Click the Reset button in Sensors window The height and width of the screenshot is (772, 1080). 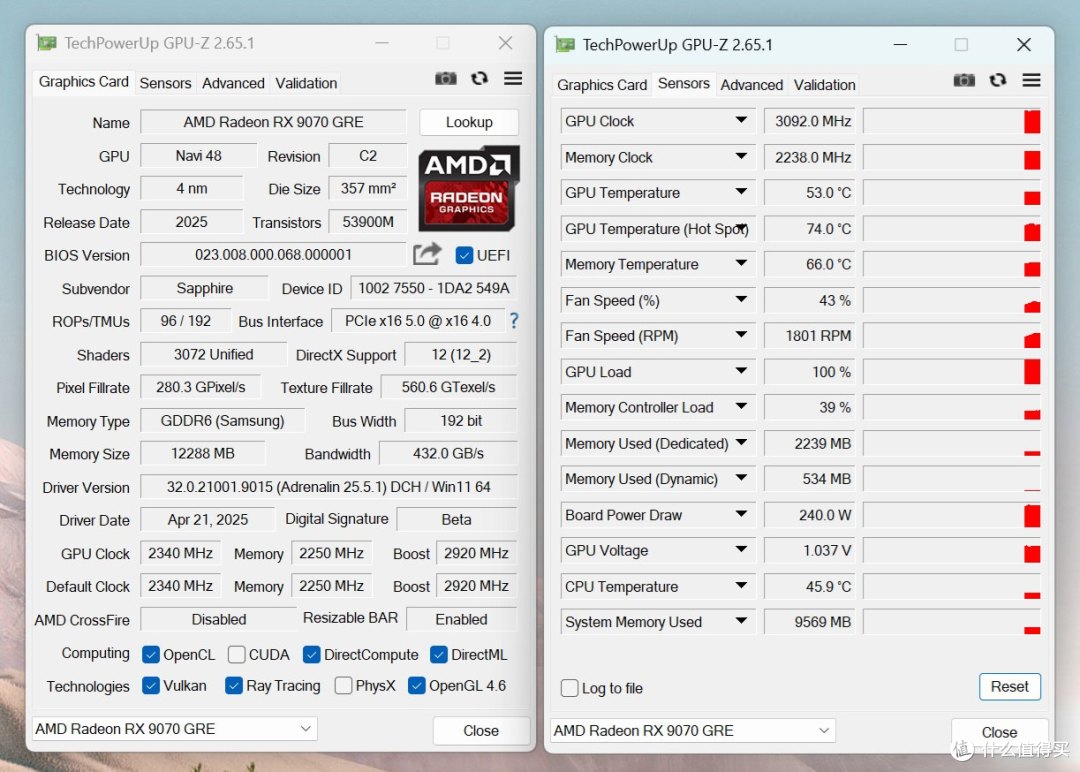(x=1010, y=687)
